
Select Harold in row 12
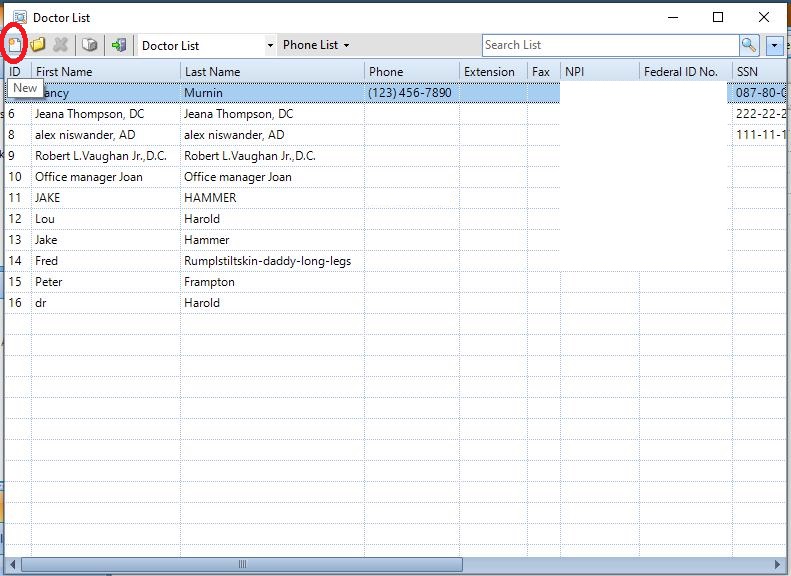[272, 219]
